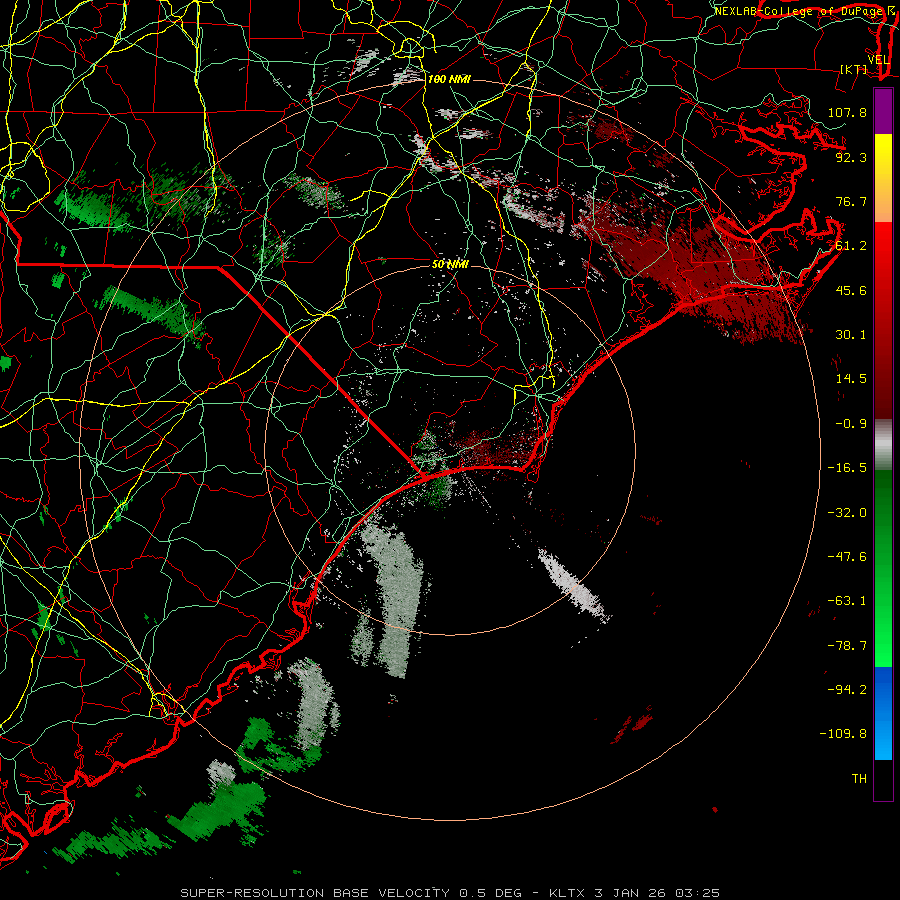Click the 45.6 velocity scale value

pos(851,290)
